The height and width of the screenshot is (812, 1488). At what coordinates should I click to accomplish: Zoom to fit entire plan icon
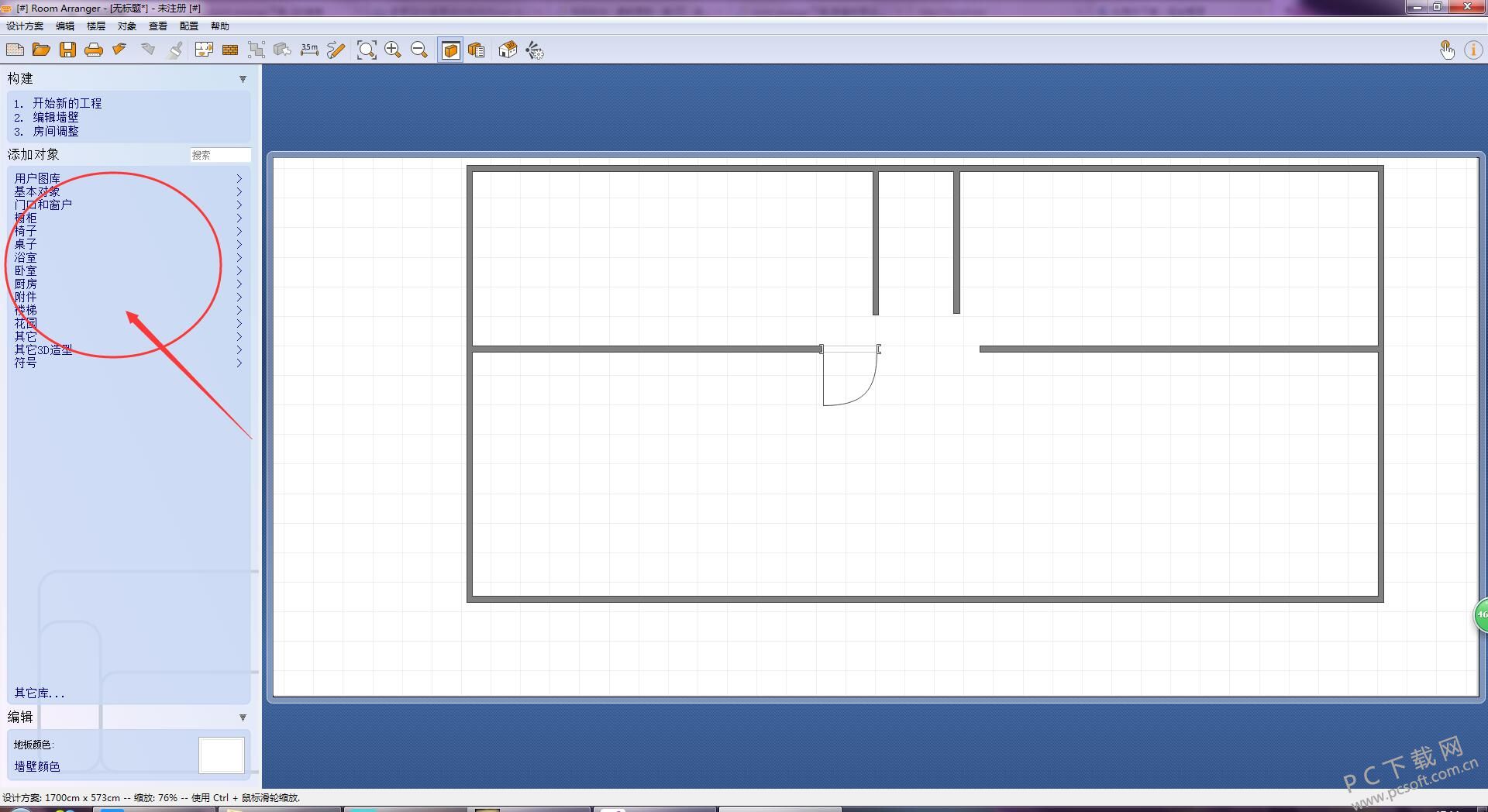pos(367,50)
